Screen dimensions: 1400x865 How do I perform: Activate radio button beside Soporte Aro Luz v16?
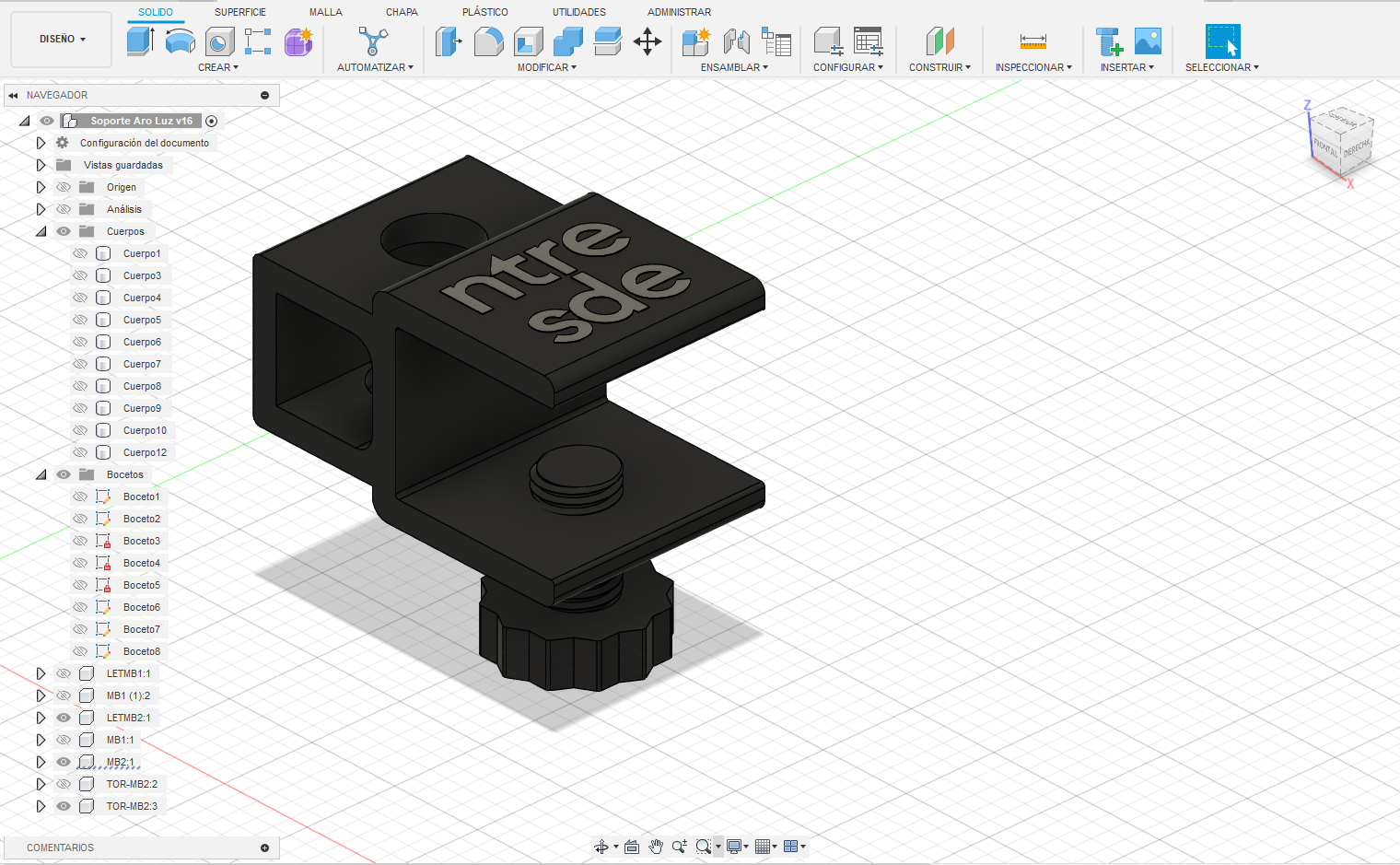(212, 121)
